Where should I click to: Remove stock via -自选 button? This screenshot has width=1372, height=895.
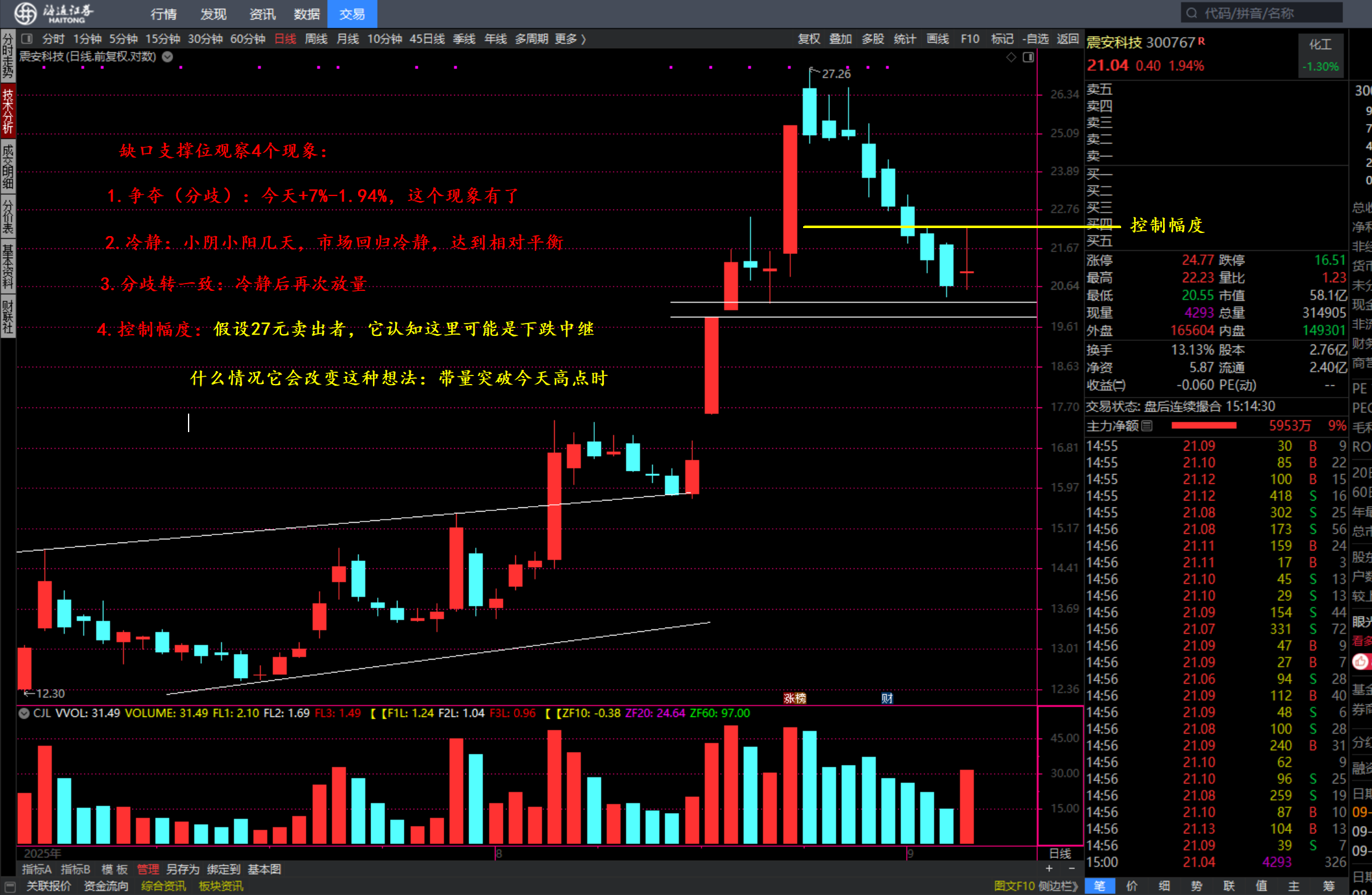coord(1035,39)
